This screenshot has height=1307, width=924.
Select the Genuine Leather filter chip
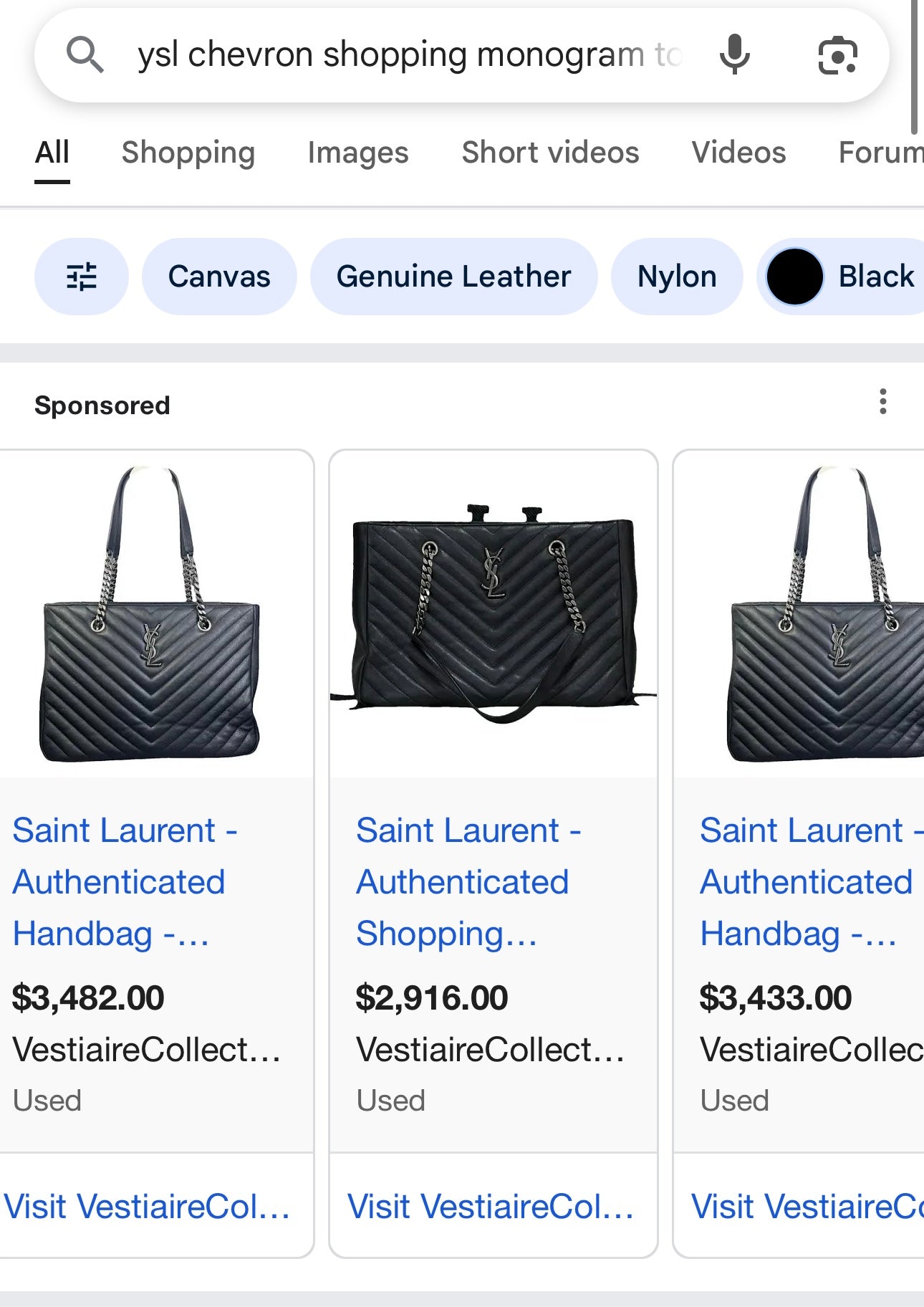click(454, 276)
